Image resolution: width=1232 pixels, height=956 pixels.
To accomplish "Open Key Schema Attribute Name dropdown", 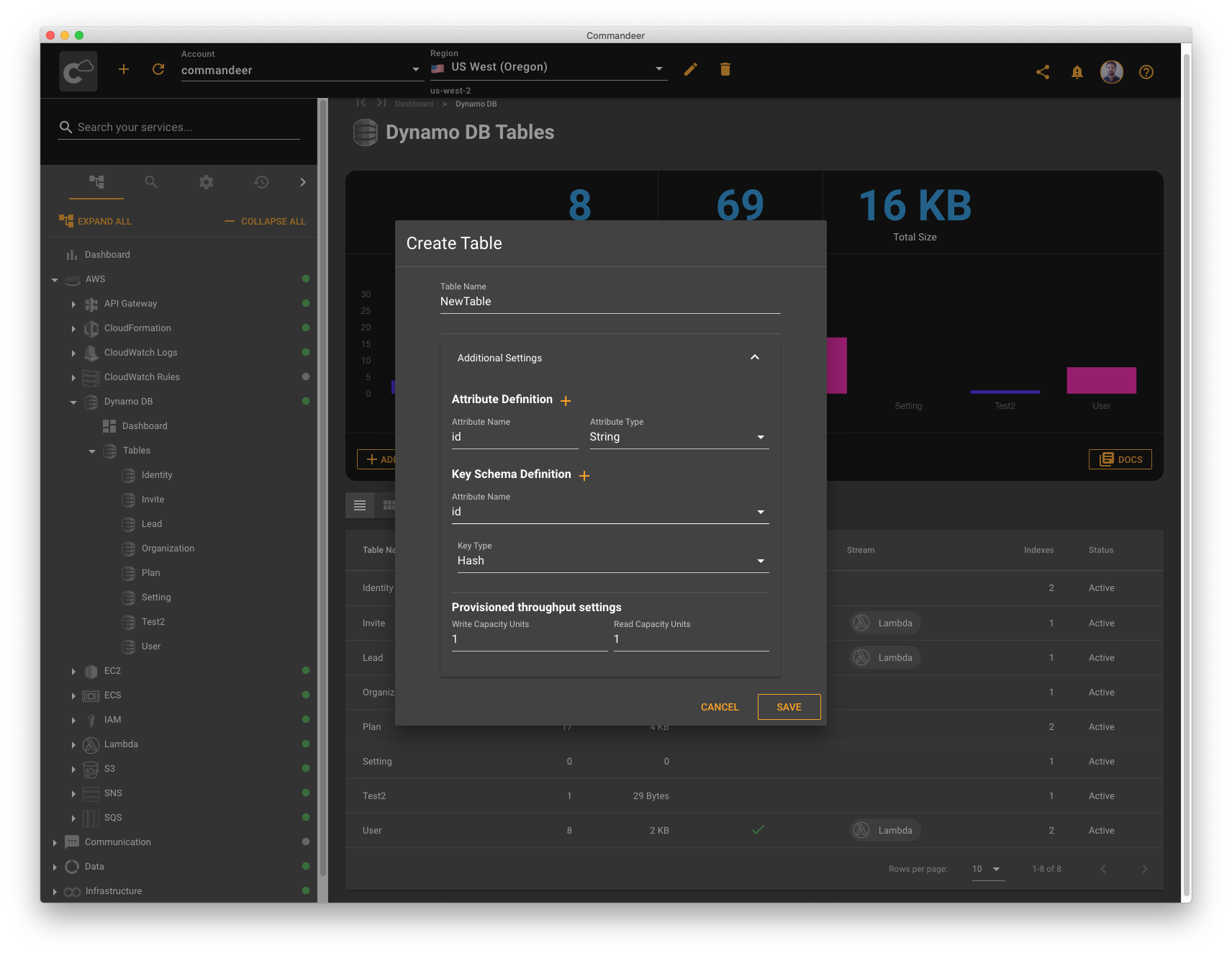I will 610,512.
